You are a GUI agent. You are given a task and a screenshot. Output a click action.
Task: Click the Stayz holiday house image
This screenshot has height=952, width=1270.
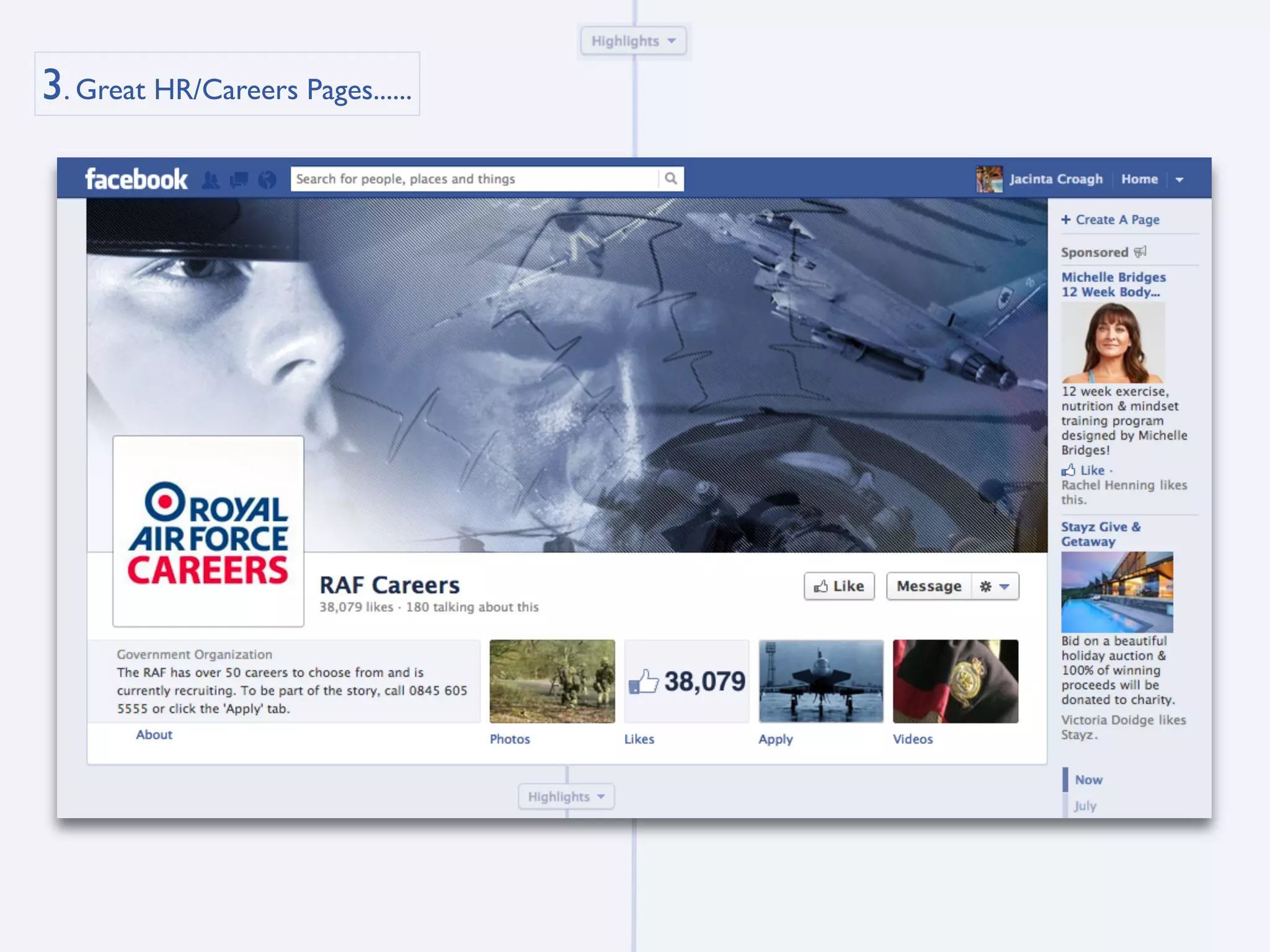tap(1117, 592)
